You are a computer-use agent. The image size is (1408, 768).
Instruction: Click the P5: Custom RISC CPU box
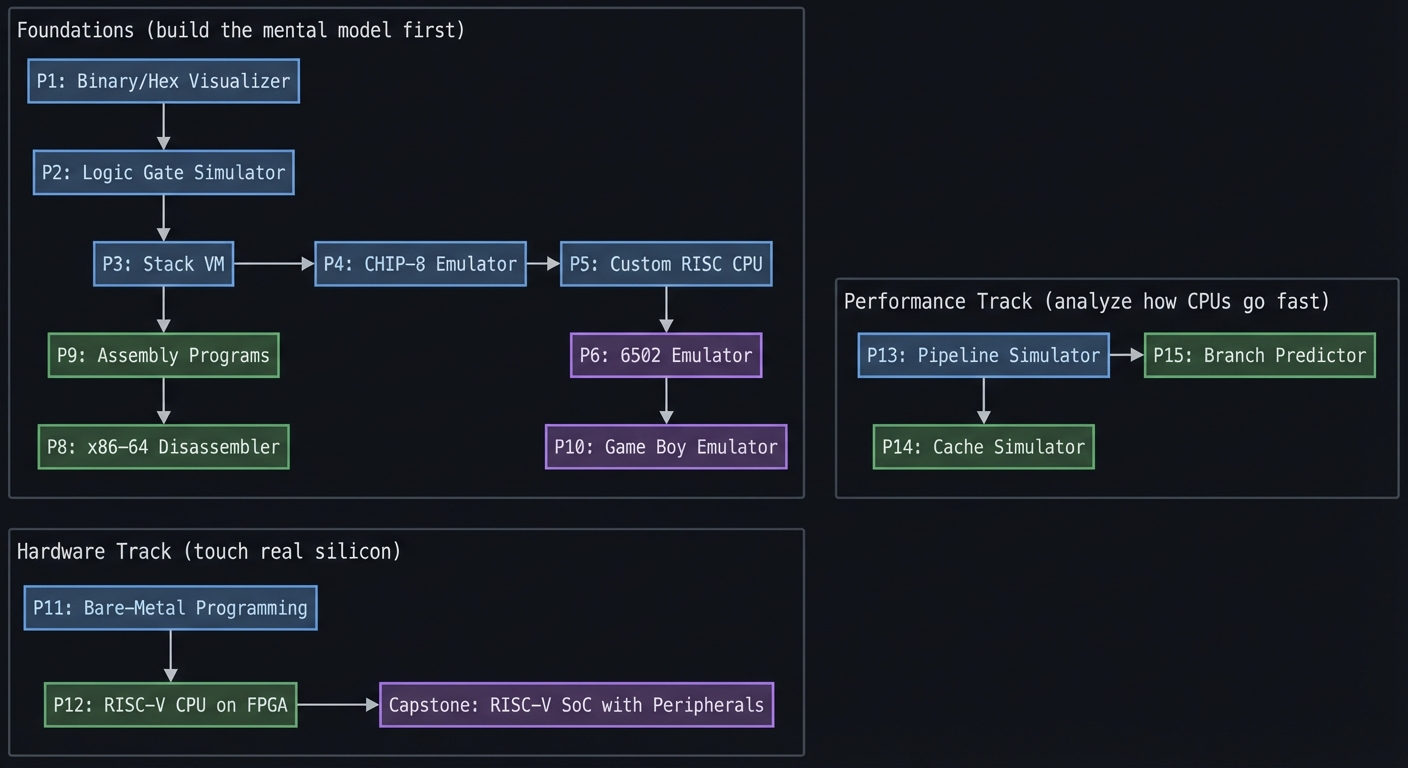tap(665, 263)
